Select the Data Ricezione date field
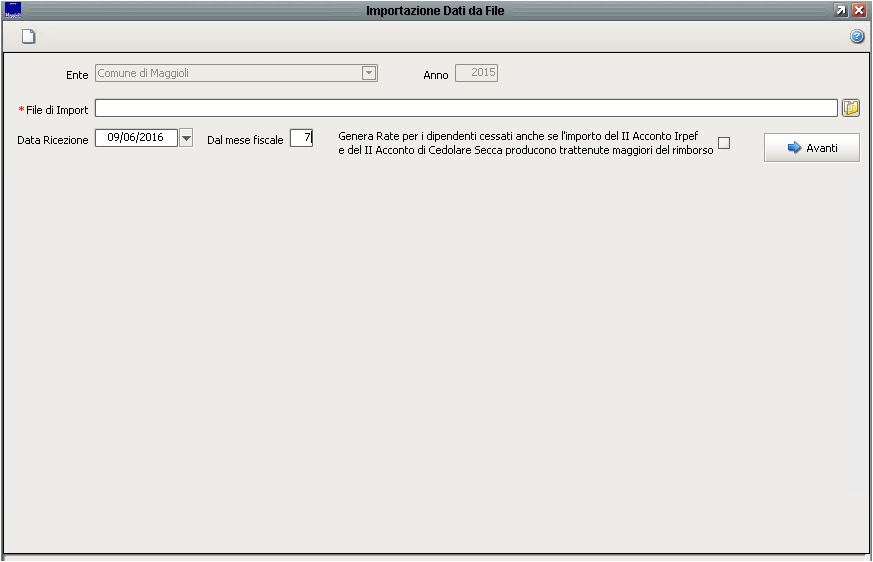The height and width of the screenshot is (562, 873). tap(136, 138)
